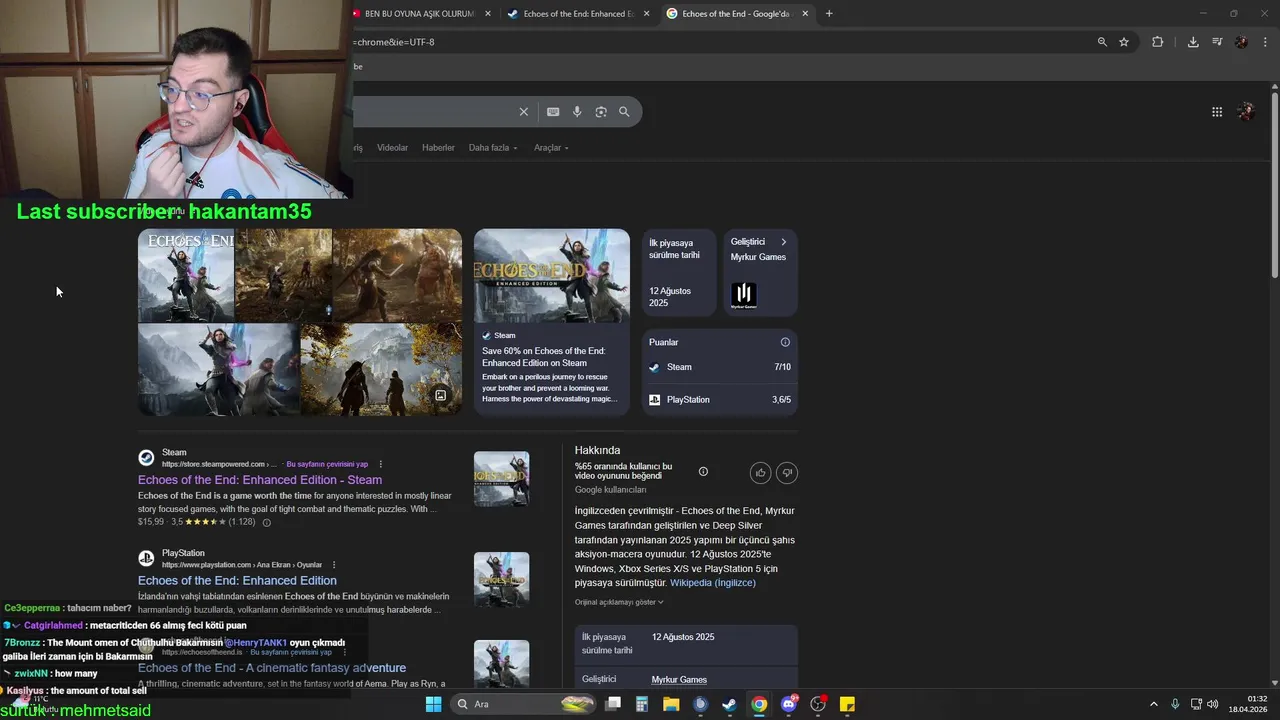Screen dimensions: 1280x720
Task: Open info icon beside Puanlar heading
Action: pyautogui.click(x=785, y=342)
